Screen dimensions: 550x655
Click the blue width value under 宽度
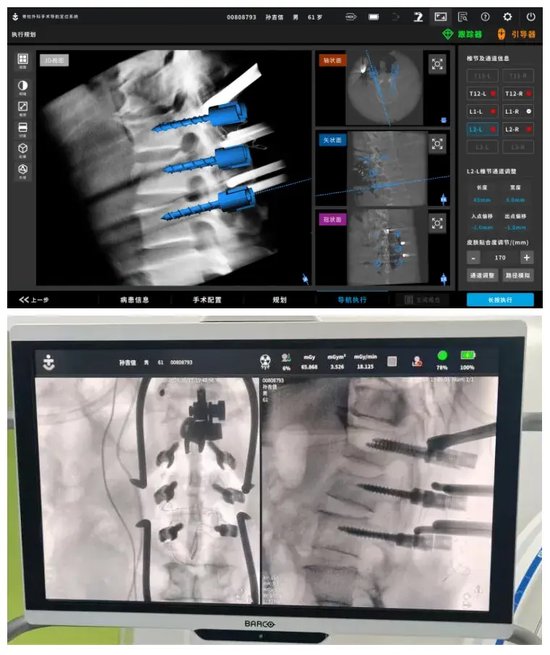[515, 200]
